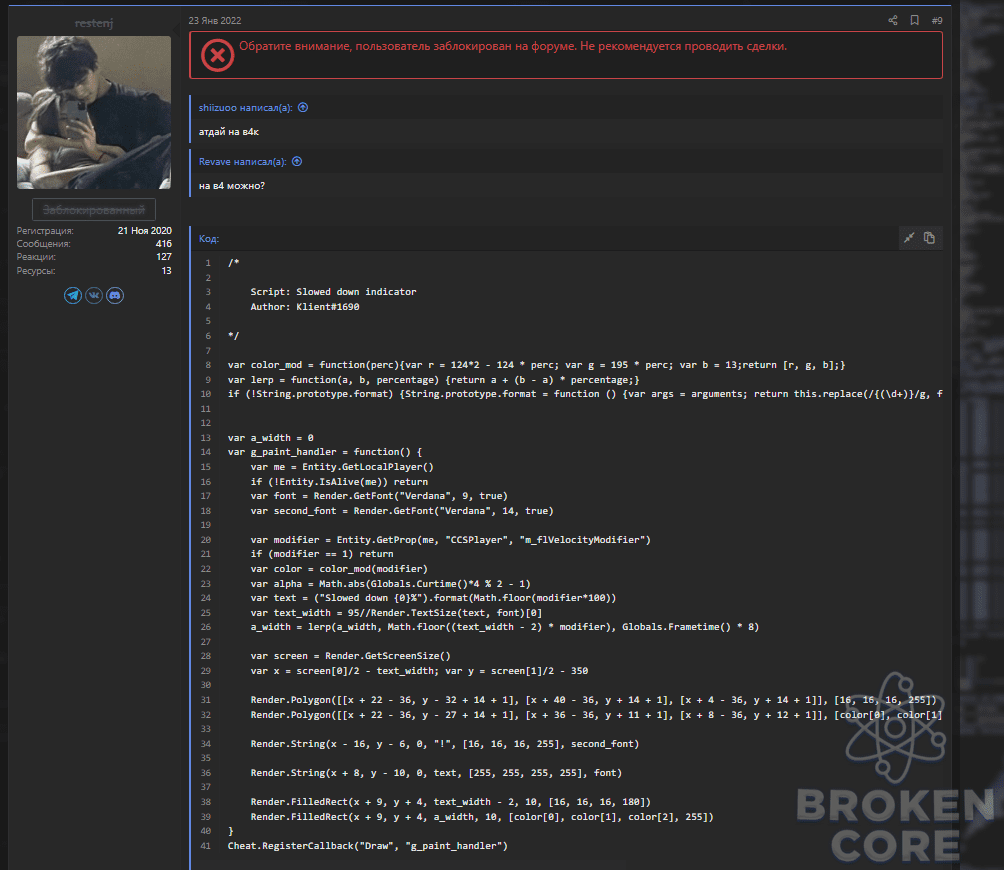
Task: Open the user's Telegram profile icon
Action: pyautogui.click(x=73, y=295)
